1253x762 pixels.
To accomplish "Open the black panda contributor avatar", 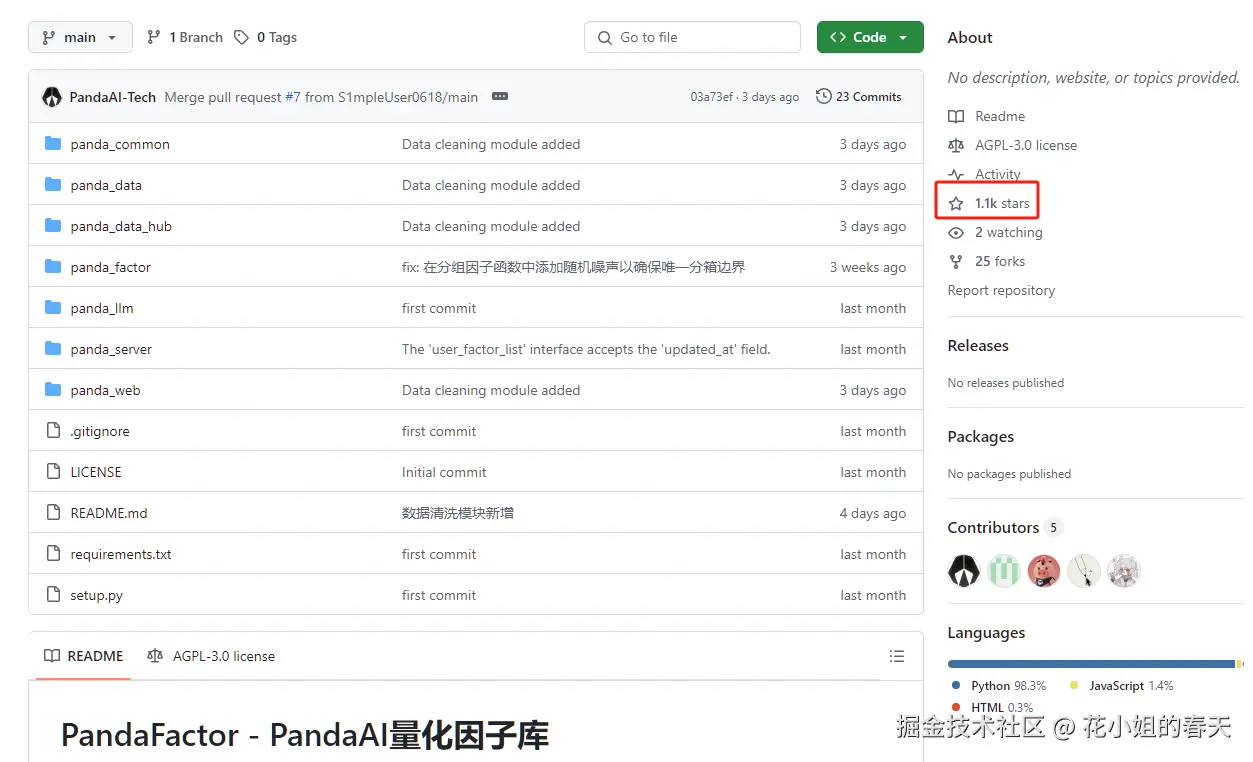I will tap(964, 571).
